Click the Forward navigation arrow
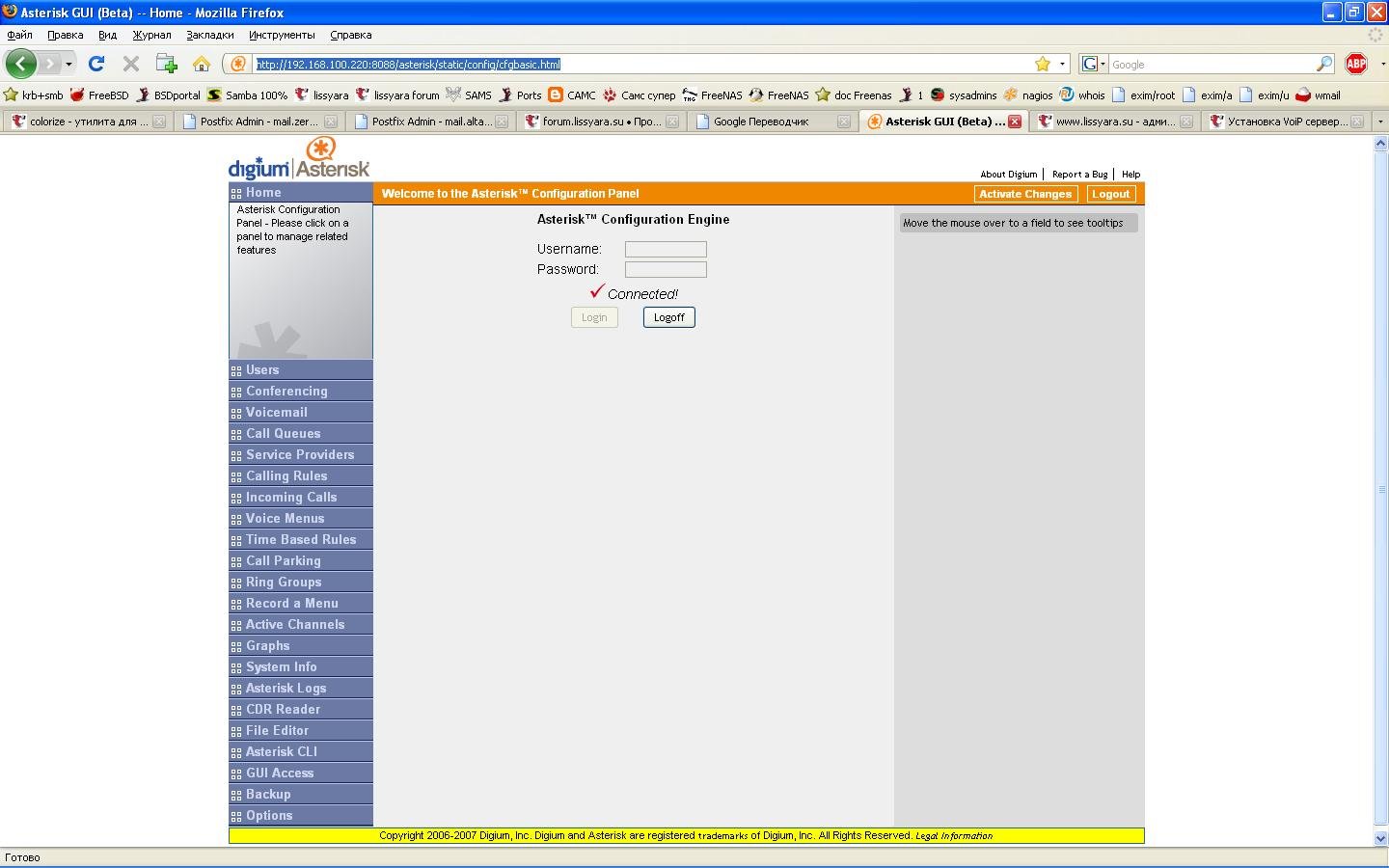Viewport: 1389px width, 868px height. point(49,64)
